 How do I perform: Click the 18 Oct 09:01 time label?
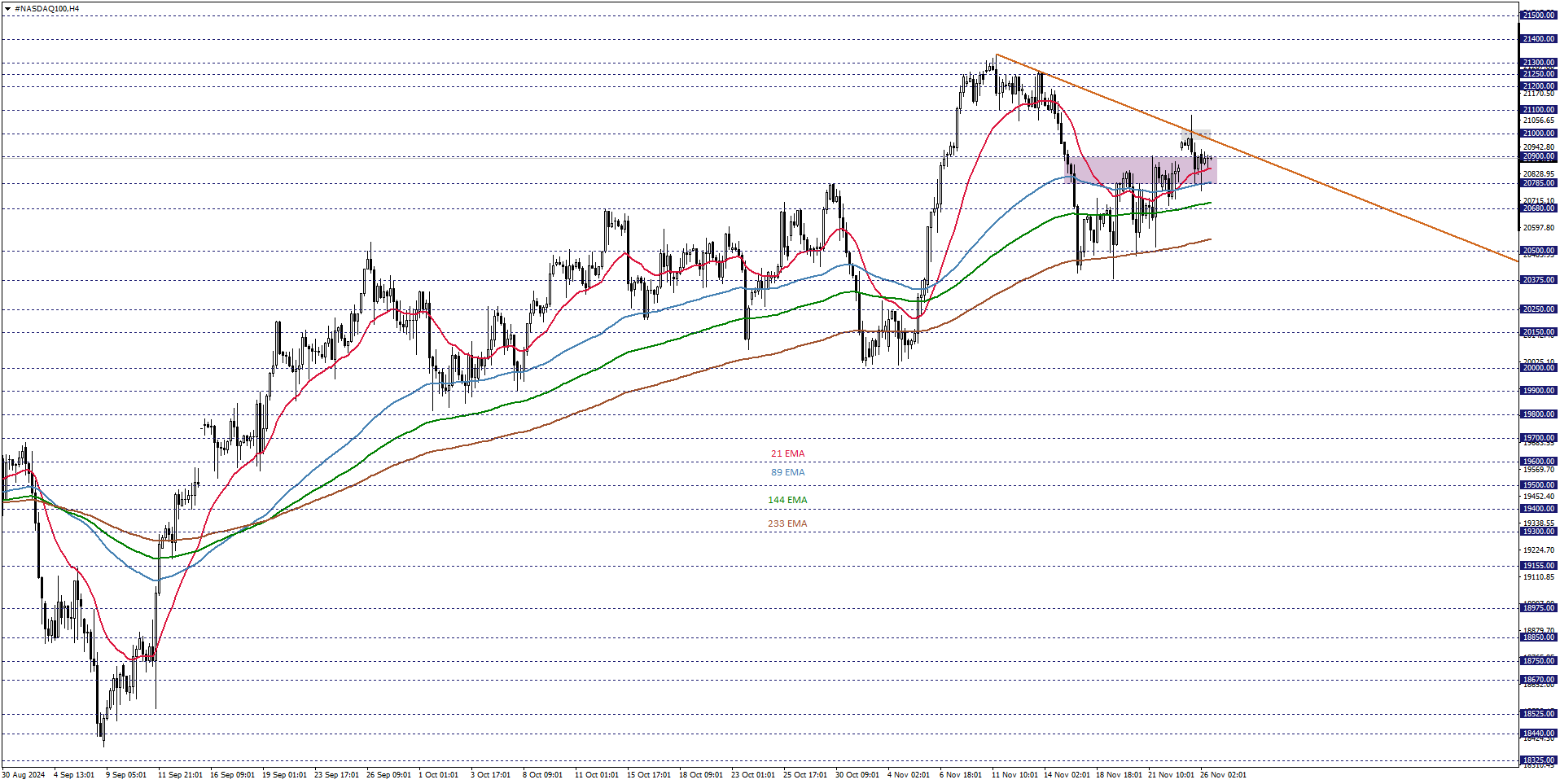click(701, 775)
